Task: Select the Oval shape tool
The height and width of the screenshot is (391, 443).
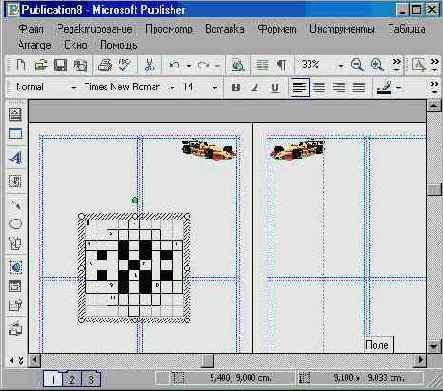Action: pyautogui.click(x=15, y=223)
